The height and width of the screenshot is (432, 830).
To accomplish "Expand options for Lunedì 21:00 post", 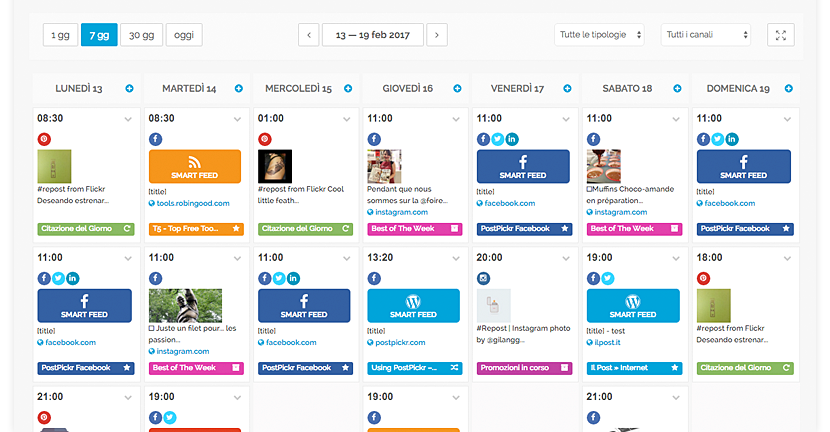I will (128, 398).
